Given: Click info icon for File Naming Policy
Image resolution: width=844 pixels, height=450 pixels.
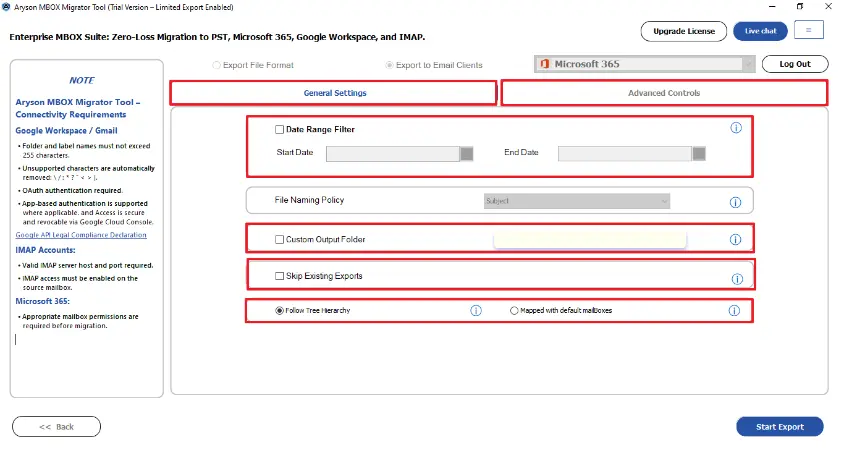Looking at the screenshot, I should point(735,202).
